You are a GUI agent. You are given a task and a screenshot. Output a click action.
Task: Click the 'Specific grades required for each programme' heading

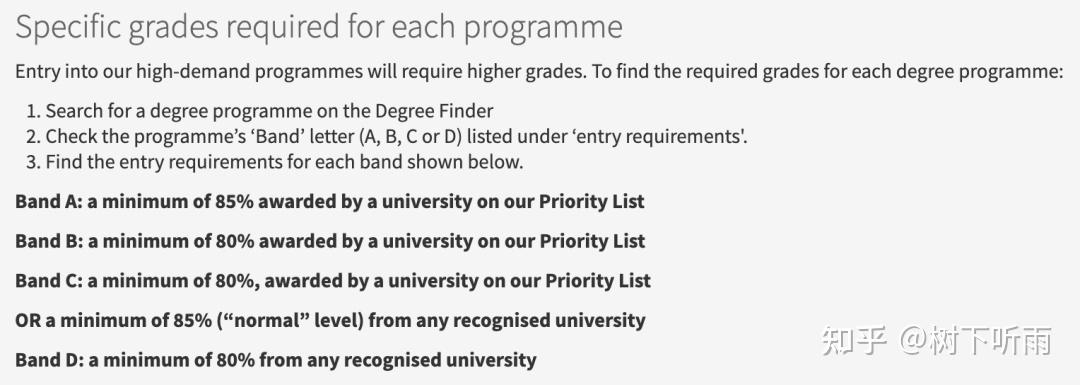click(319, 28)
